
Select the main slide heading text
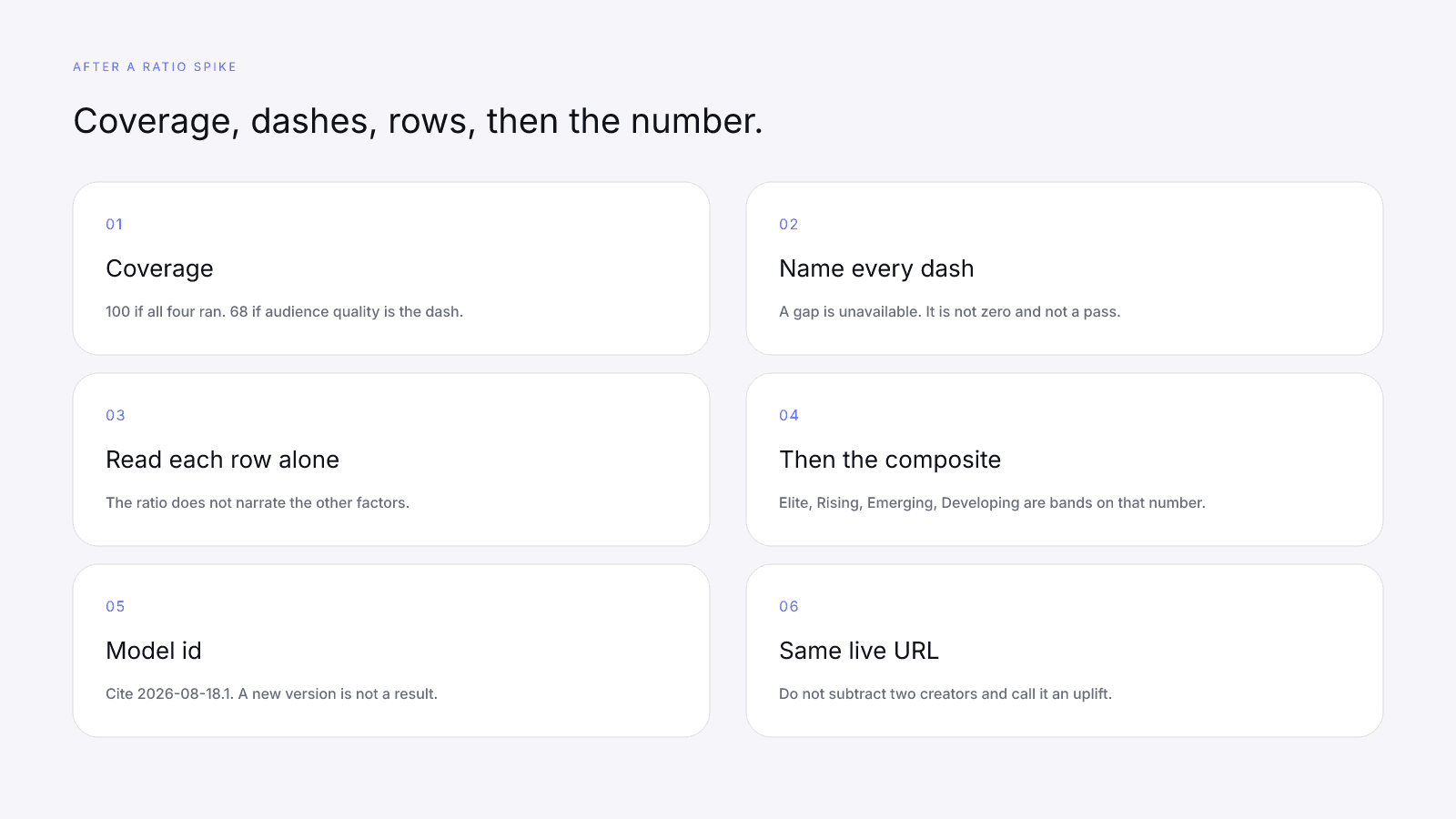coord(418,121)
